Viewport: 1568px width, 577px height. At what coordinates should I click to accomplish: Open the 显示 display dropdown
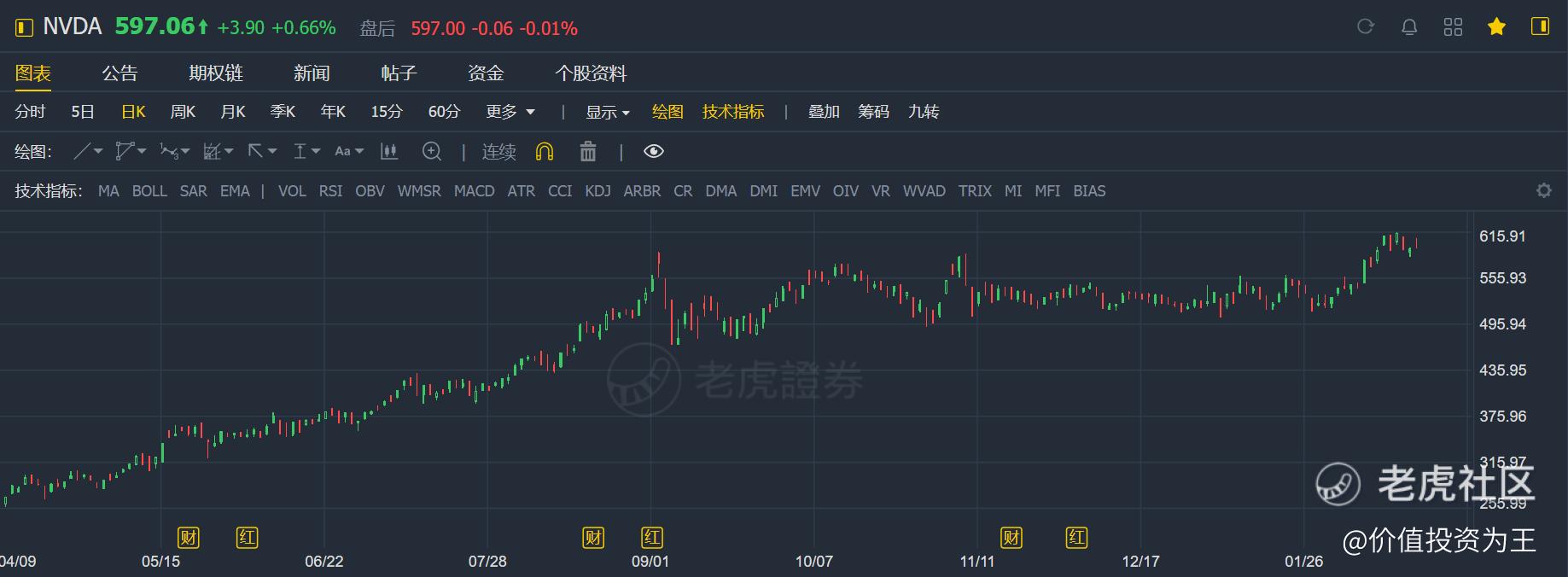click(x=607, y=112)
